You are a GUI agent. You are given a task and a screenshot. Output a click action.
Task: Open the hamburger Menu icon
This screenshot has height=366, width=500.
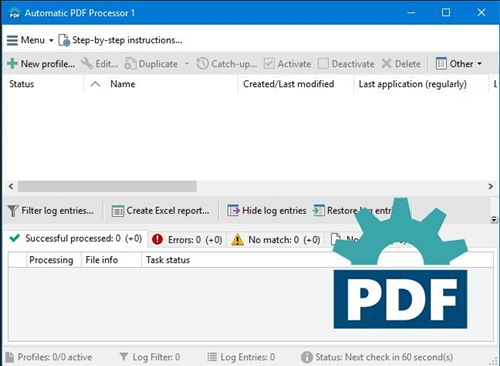click(12, 40)
